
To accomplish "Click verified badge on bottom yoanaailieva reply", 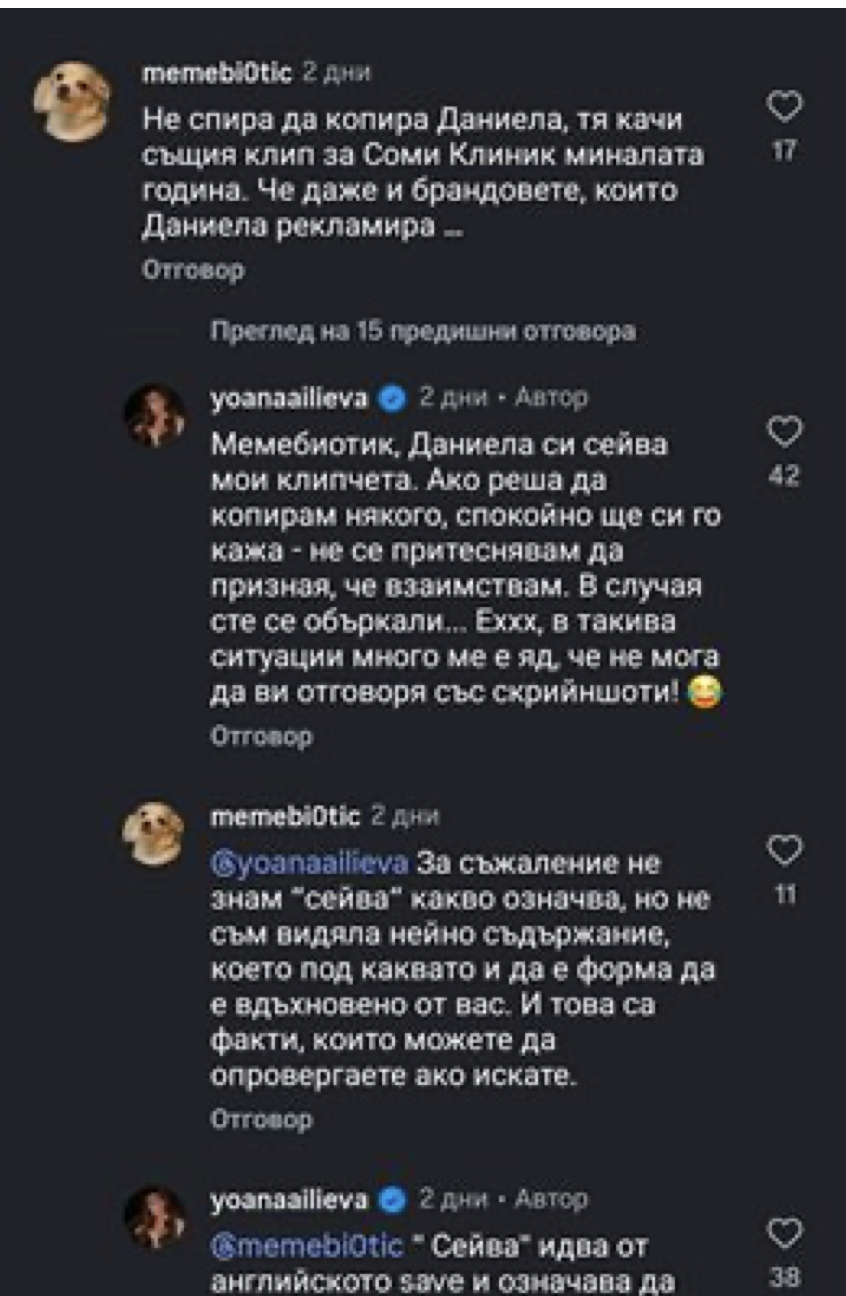I will pos(393,1199).
